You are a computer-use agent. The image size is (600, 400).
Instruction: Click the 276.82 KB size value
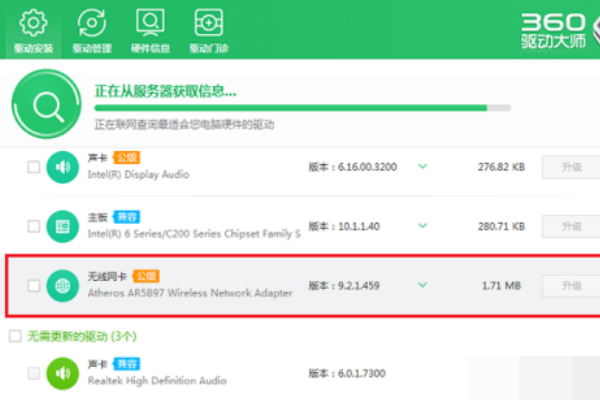(501, 167)
